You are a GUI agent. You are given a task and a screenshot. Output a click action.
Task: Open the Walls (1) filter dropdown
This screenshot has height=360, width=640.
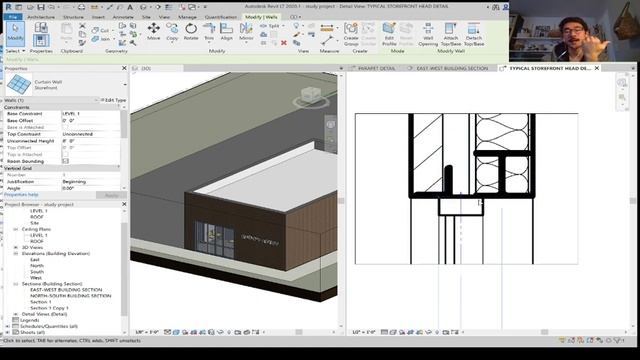[x=96, y=100]
